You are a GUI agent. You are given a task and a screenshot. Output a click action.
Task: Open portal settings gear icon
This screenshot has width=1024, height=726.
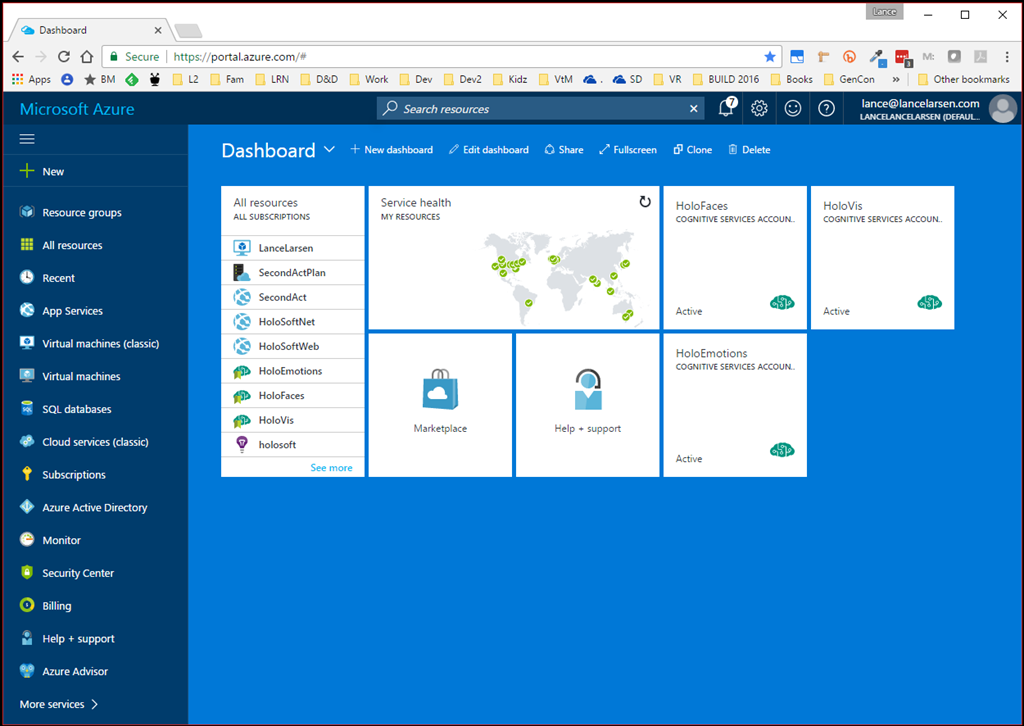759,108
